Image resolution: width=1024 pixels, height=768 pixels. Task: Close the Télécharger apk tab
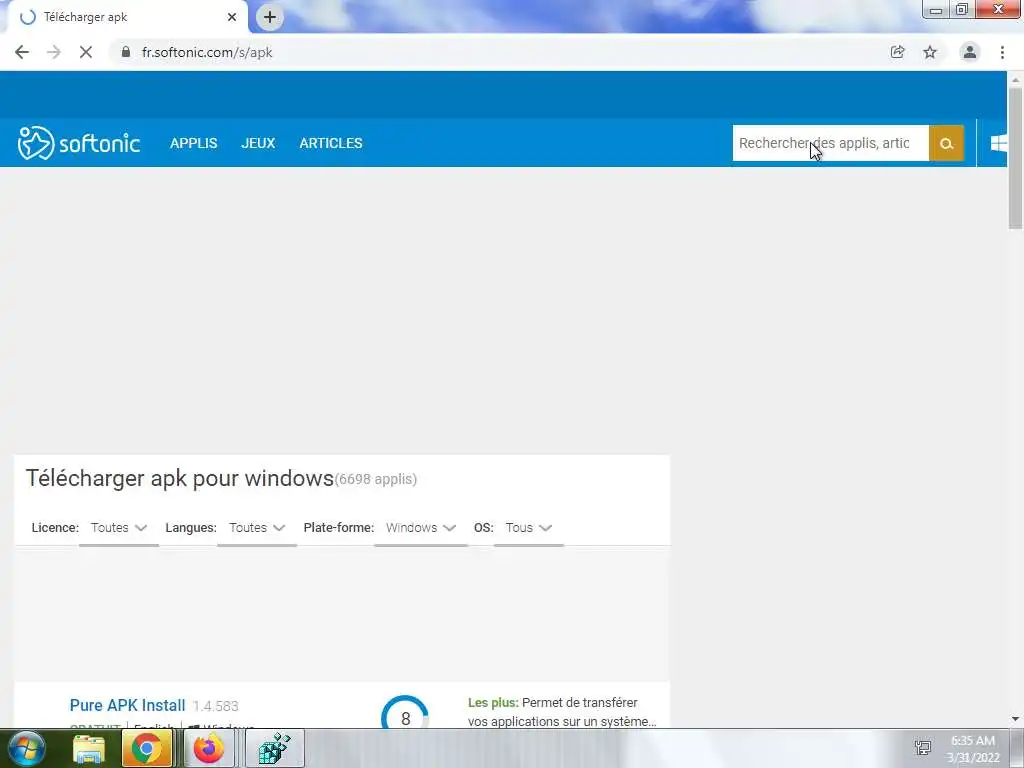click(x=232, y=18)
